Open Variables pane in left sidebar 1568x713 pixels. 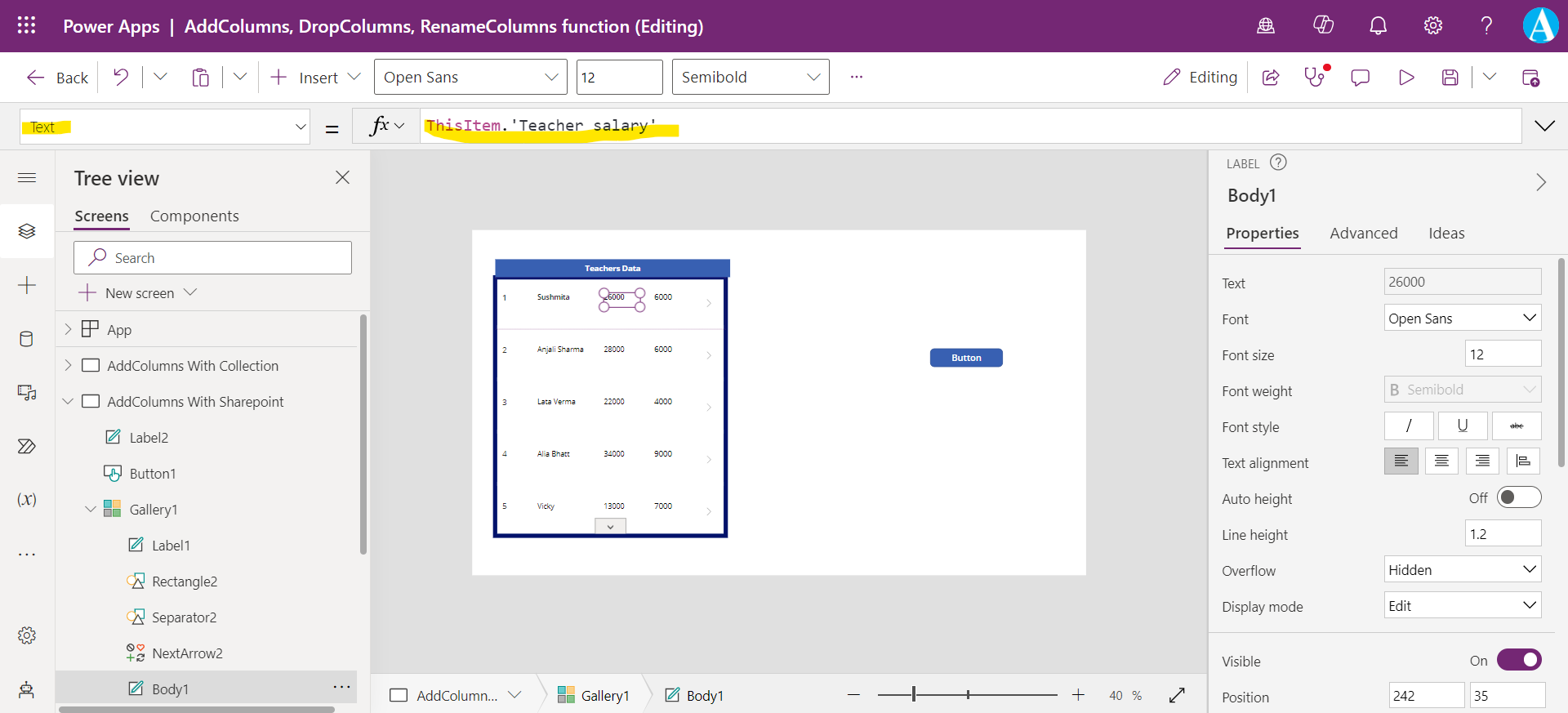click(x=27, y=499)
